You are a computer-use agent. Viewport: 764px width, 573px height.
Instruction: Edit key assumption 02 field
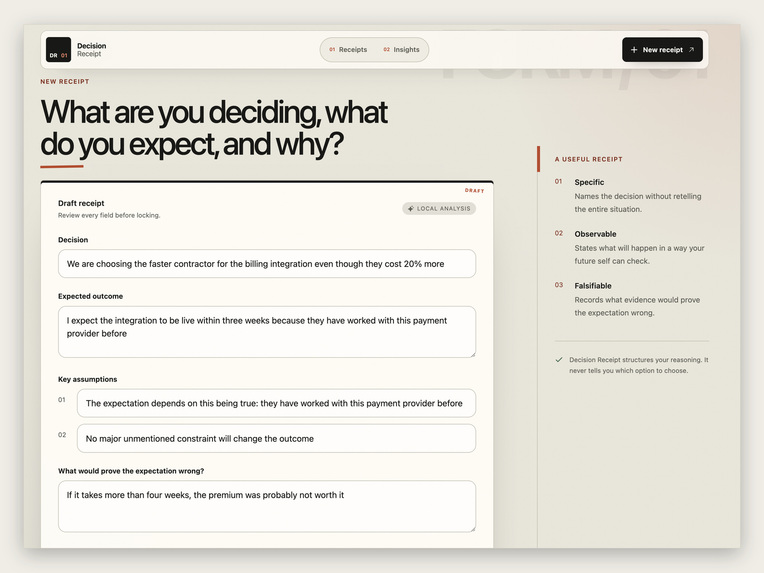[276, 439]
